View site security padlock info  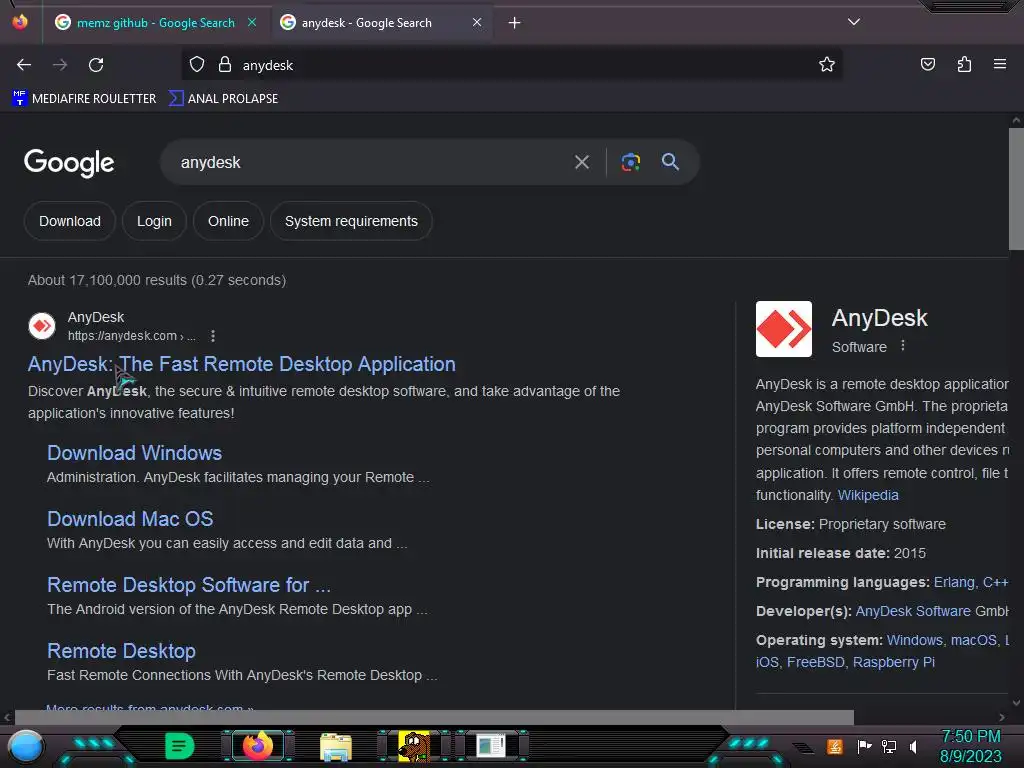click(225, 64)
